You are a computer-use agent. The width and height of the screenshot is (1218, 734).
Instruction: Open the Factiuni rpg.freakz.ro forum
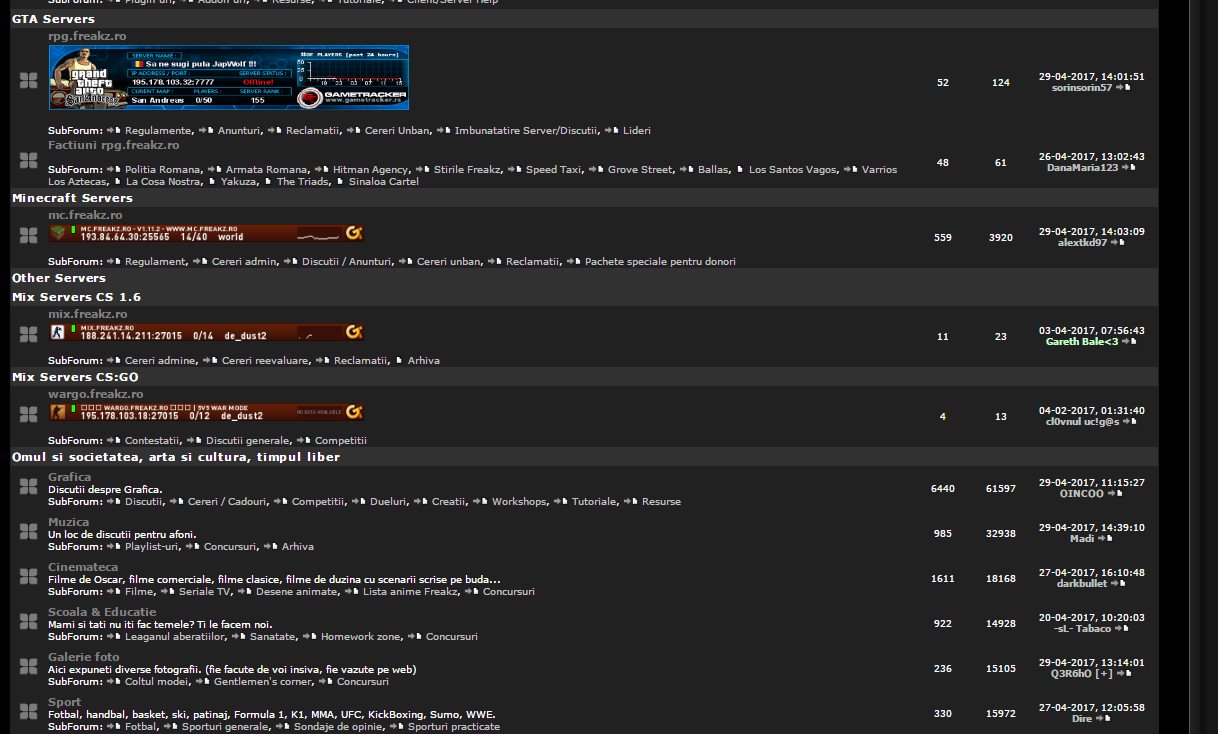coord(113,145)
